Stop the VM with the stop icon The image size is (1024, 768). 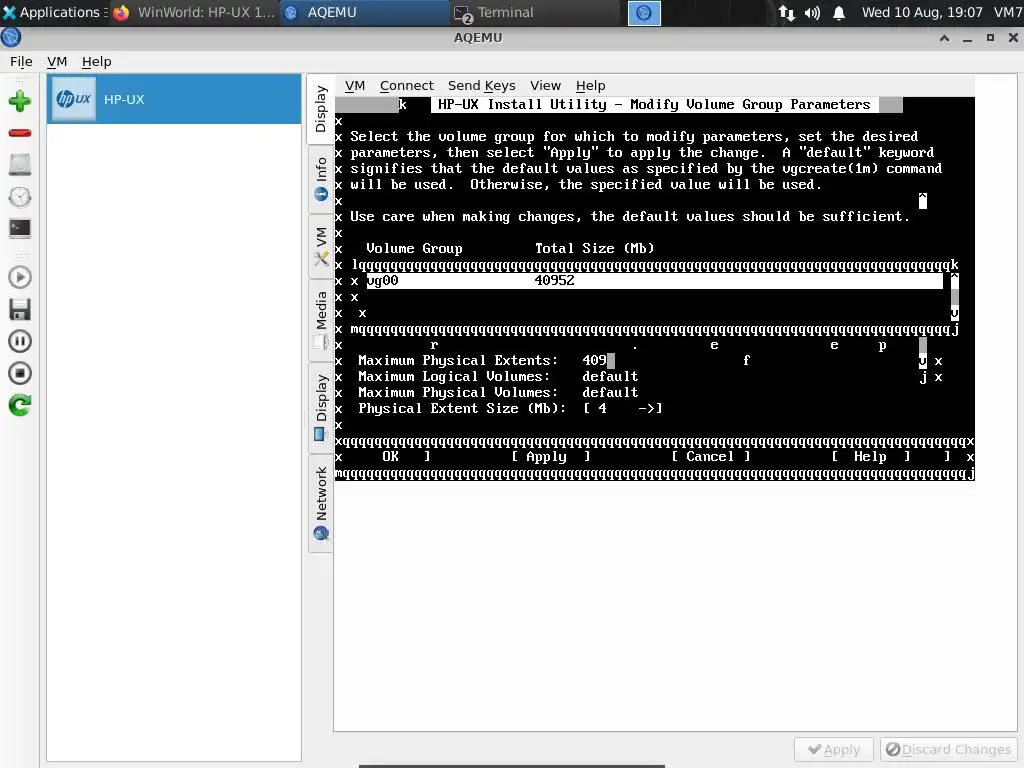click(20, 373)
